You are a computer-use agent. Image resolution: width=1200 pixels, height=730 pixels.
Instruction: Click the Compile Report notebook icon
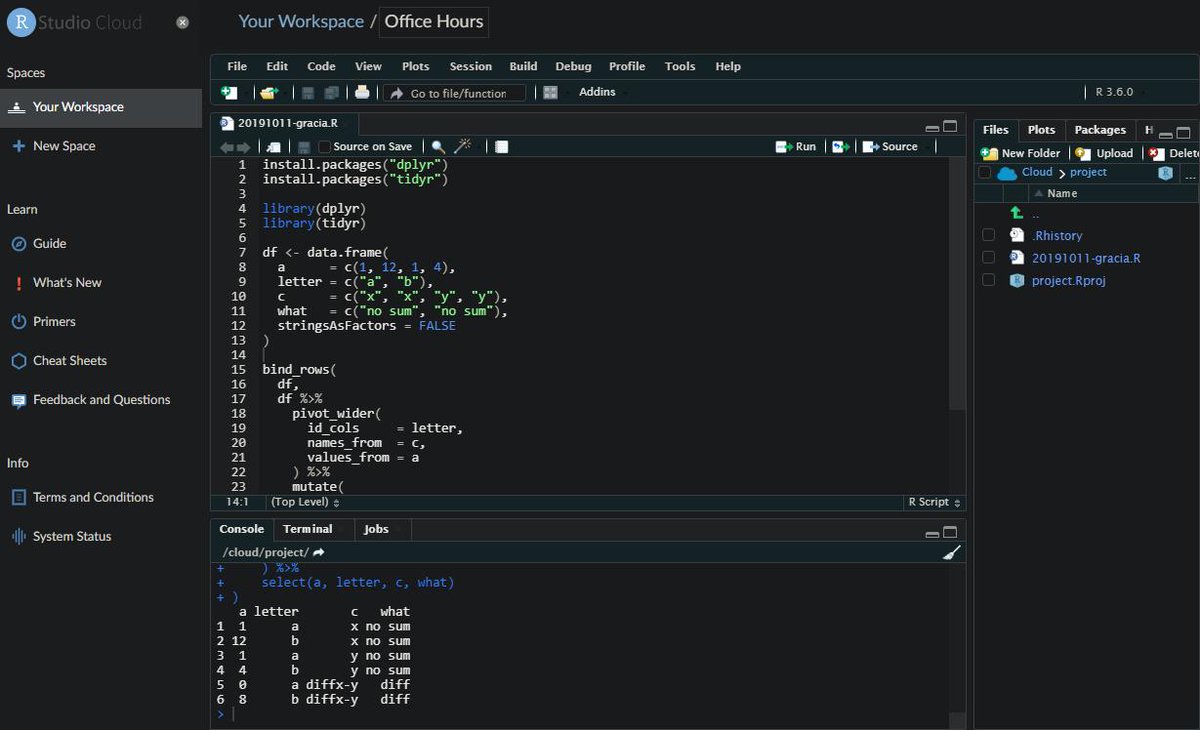pos(501,147)
